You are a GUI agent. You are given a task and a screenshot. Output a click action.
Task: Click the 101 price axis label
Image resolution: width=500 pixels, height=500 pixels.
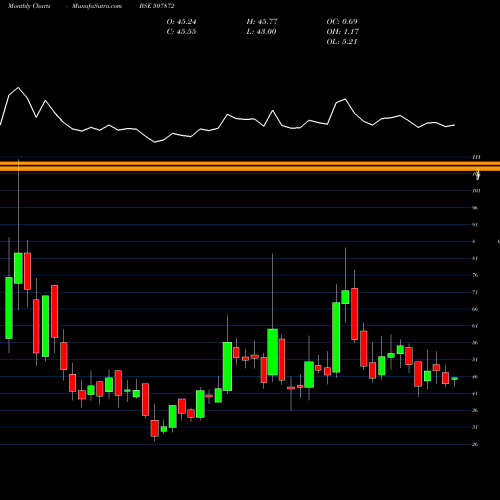476,191
